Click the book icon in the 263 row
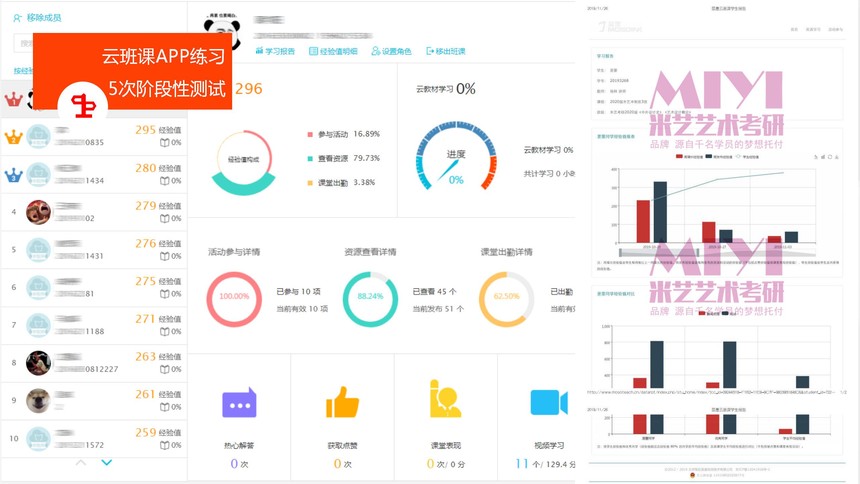 [165, 369]
